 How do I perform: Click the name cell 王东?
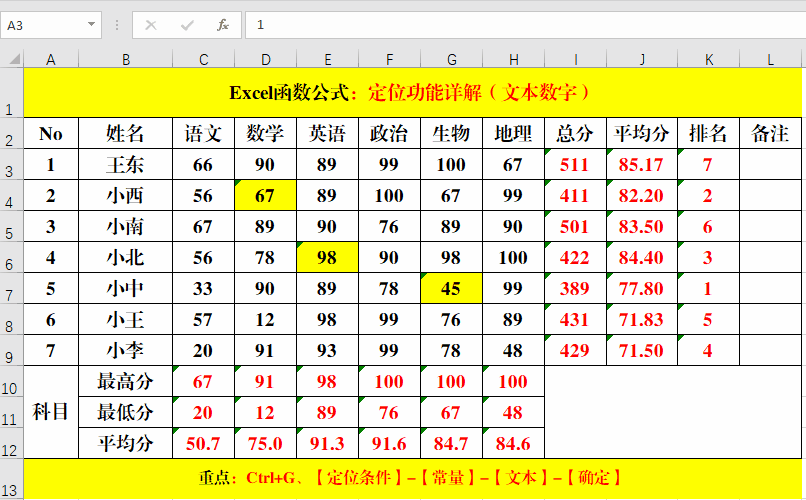coord(126,165)
